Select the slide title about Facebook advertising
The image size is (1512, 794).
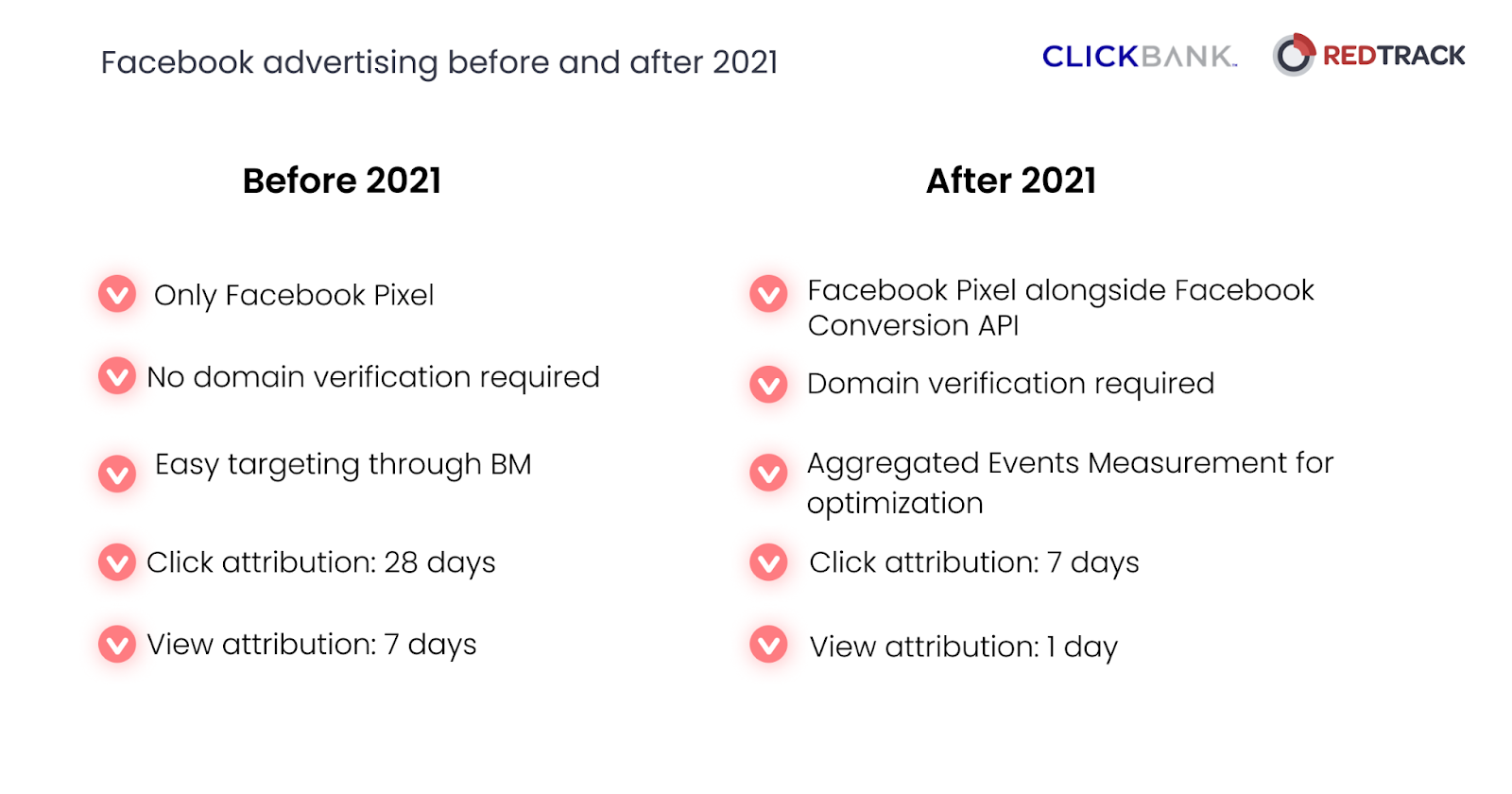pos(439,62)
